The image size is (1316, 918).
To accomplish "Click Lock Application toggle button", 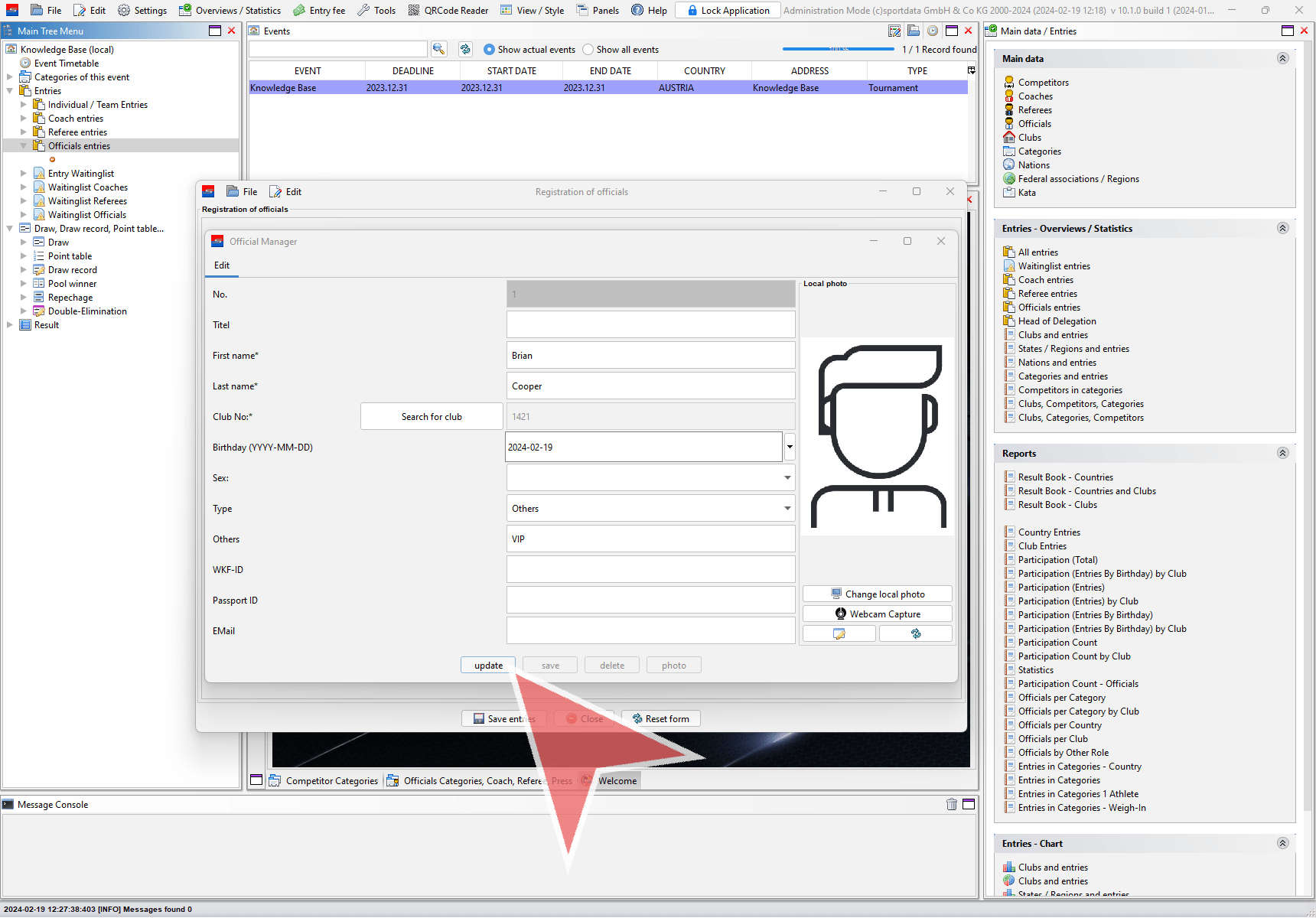I will (x=728, y=10).
